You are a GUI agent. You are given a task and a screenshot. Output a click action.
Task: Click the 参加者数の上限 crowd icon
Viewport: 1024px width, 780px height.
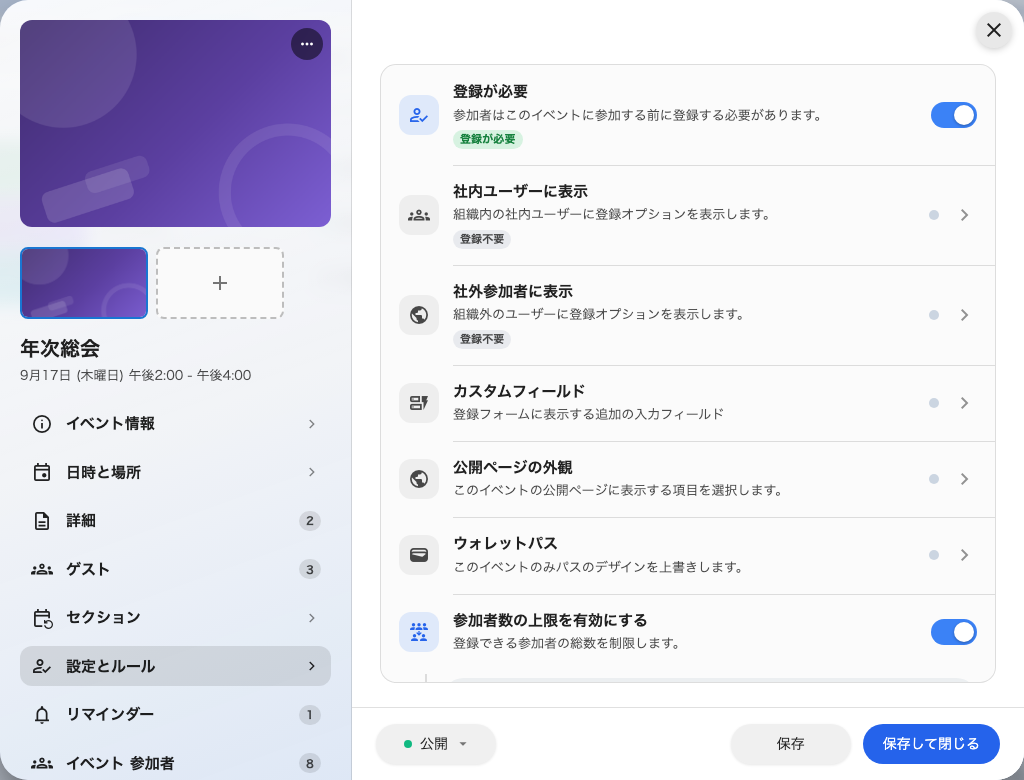pos(419,632)
